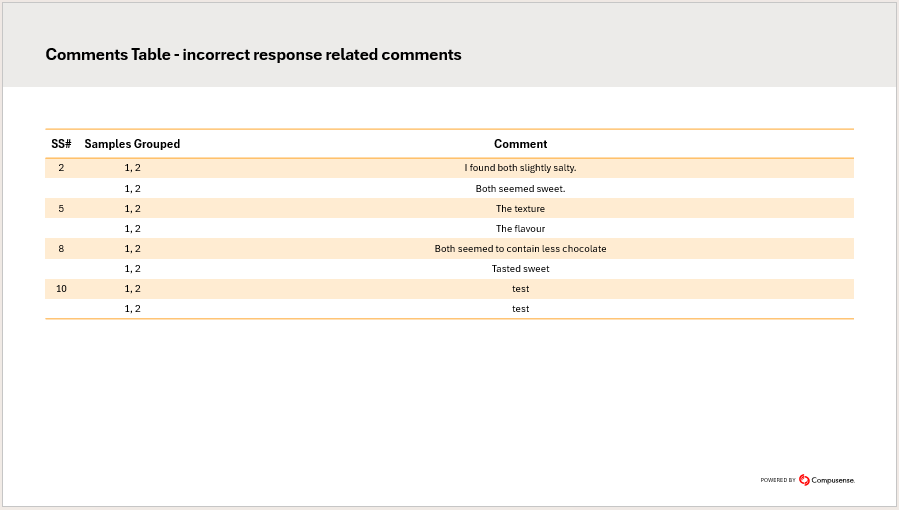Click the "contain less chocolate" comment

520,248
